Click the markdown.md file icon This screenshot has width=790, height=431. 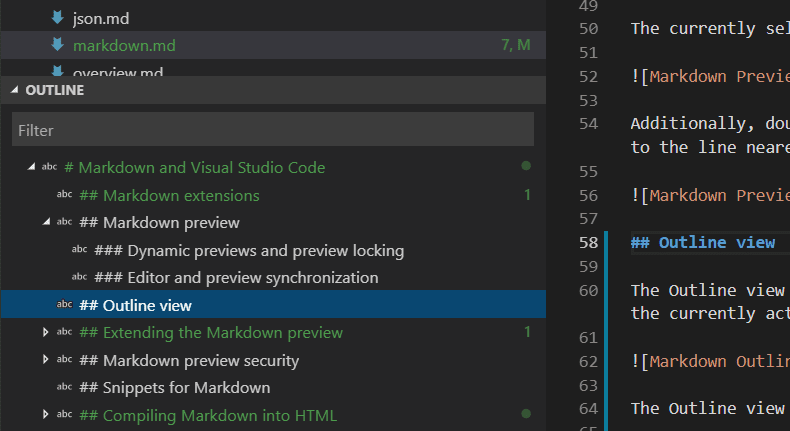tap(58, 45)
